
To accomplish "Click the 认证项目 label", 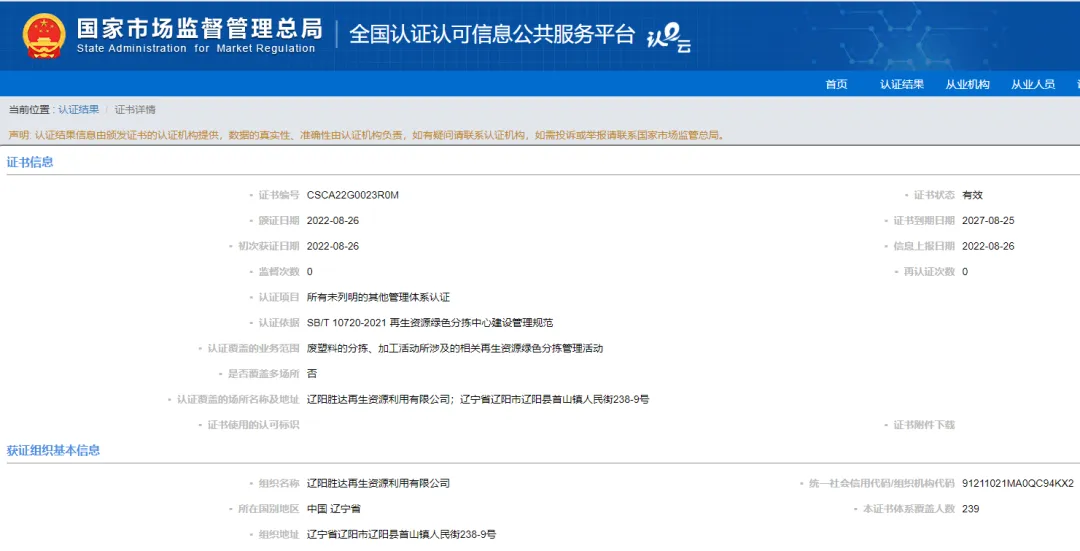I will [278, 297].
